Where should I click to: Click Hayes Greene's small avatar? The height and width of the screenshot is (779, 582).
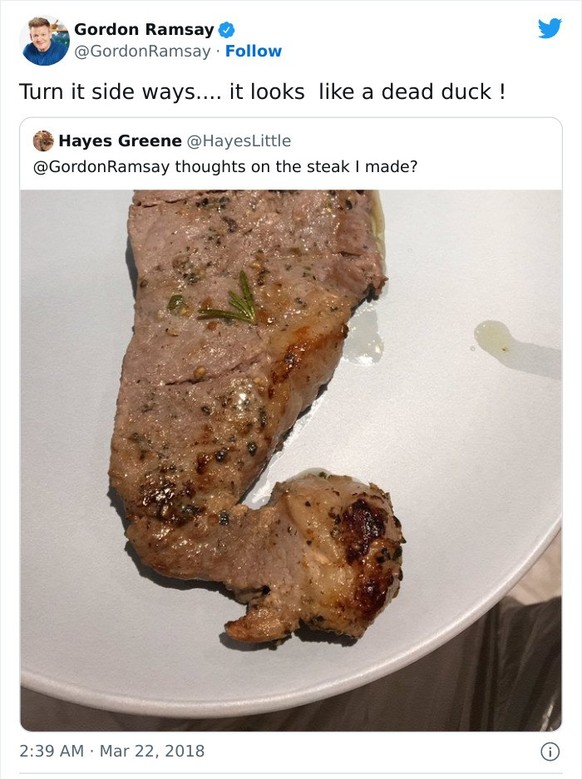43,141
